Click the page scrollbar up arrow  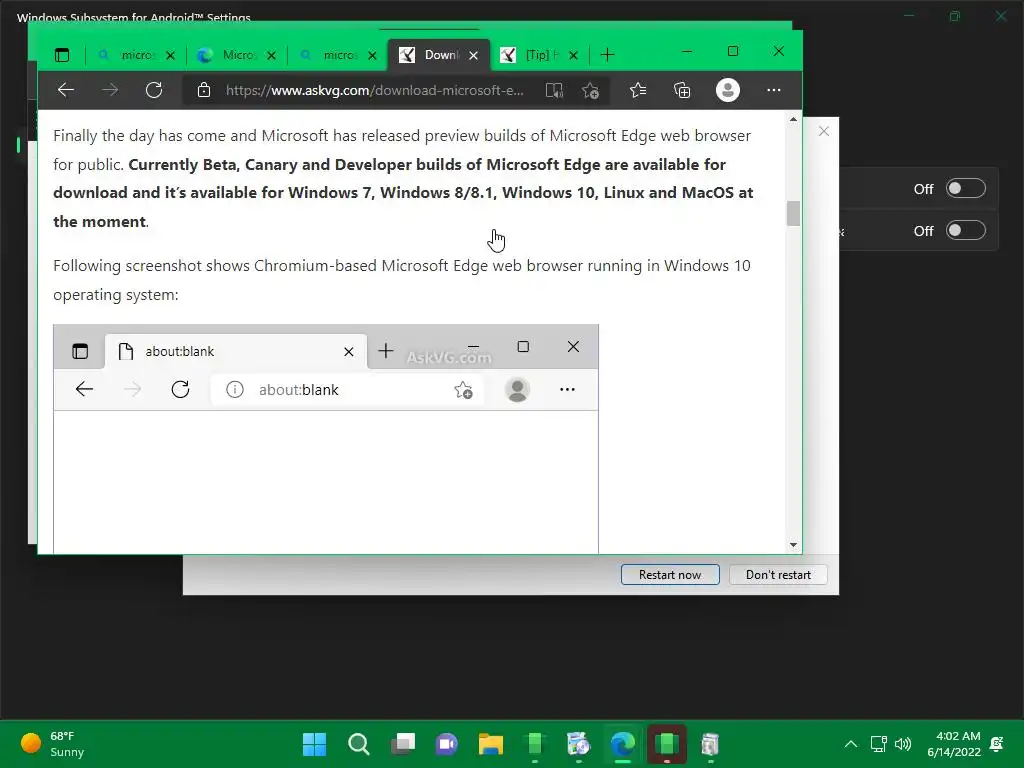point(793,120)
